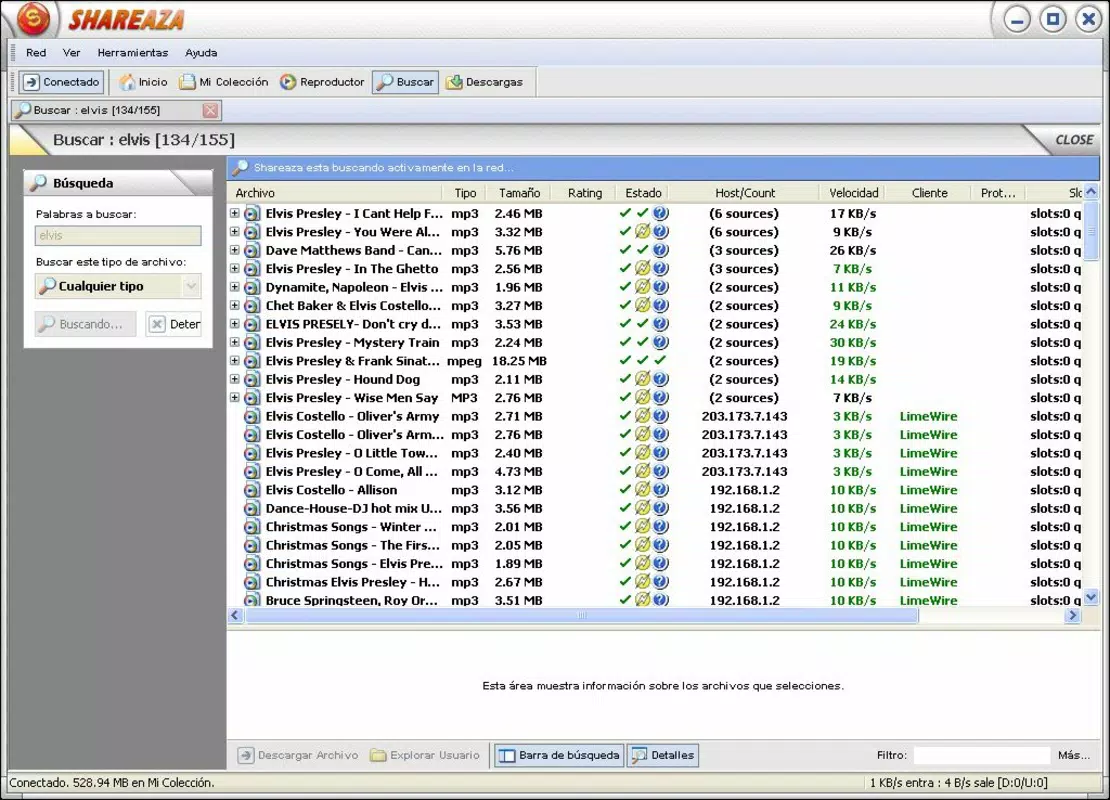Click the Shareaza logo icon
This screenshot has width=1110, height=800.
[33, 18]
